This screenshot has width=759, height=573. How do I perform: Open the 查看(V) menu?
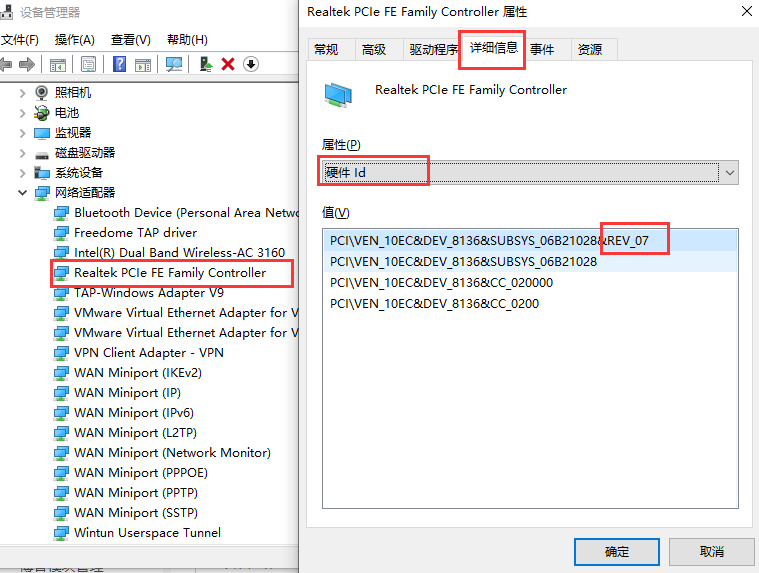coord(131,40)
